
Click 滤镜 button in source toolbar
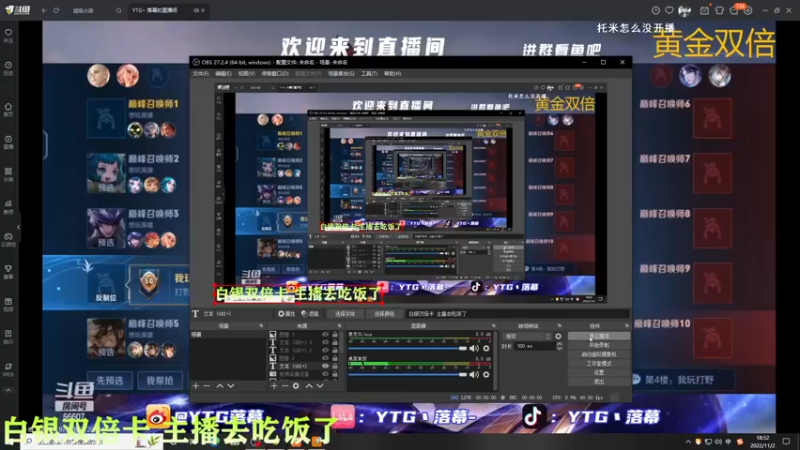[310, 314]
